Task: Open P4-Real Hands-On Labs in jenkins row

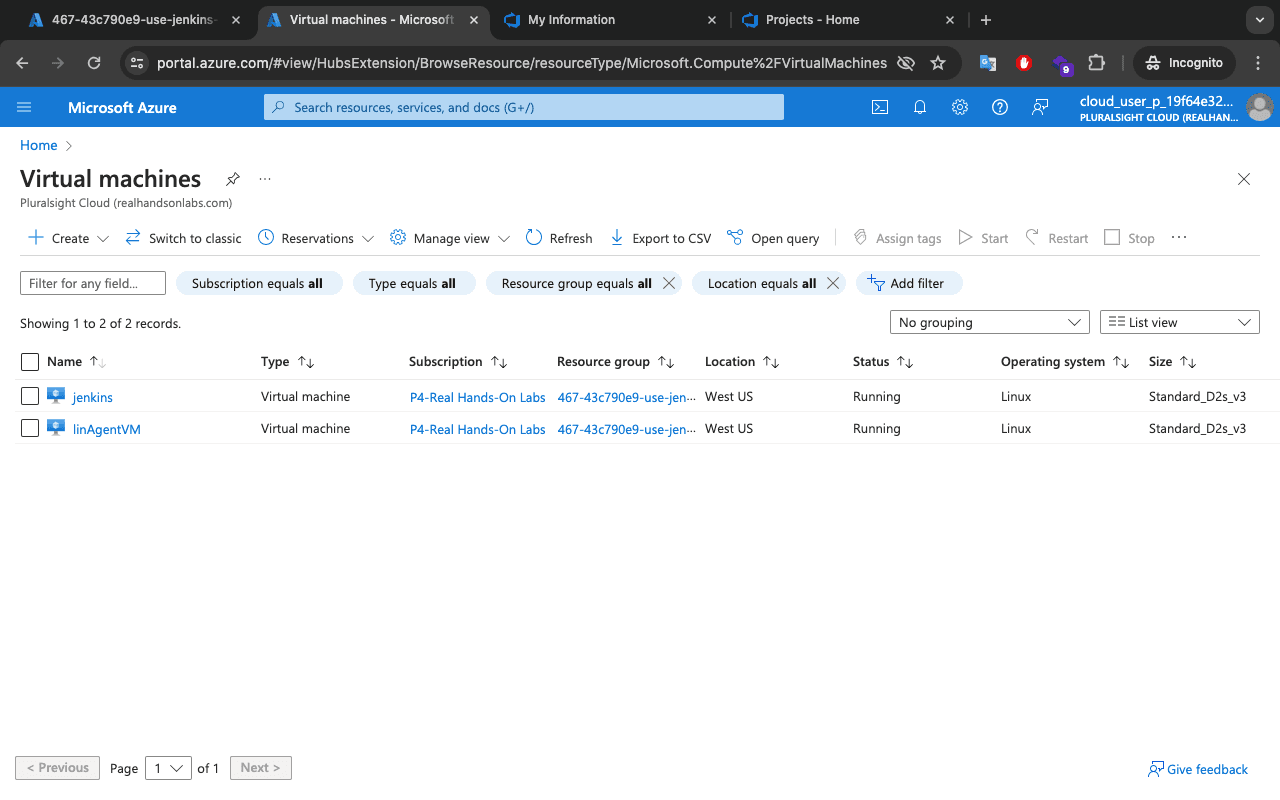Action: [x=478, y=397]
